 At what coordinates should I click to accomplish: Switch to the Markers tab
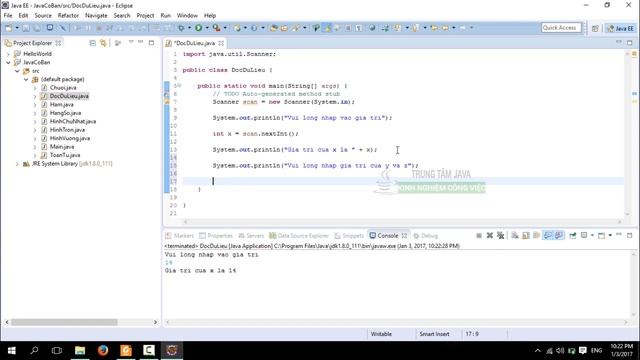coord(180,236)
